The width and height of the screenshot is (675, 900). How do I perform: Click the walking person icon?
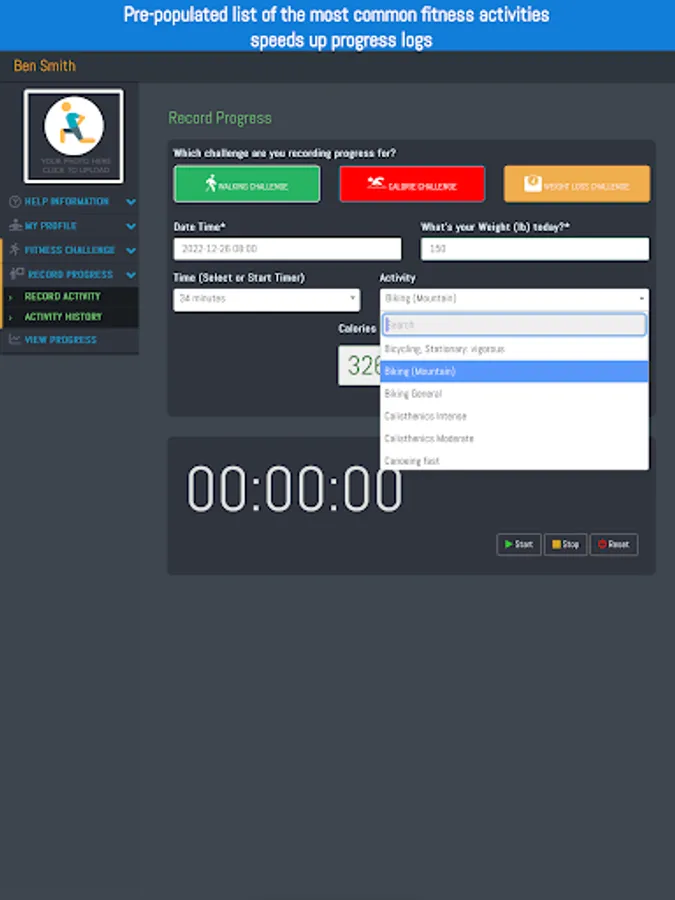[211, 183]
